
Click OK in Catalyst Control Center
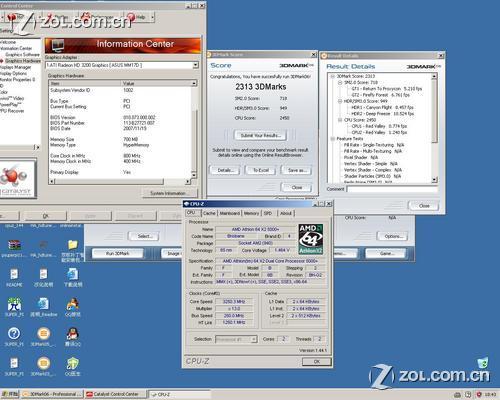[x=45, y=216]
